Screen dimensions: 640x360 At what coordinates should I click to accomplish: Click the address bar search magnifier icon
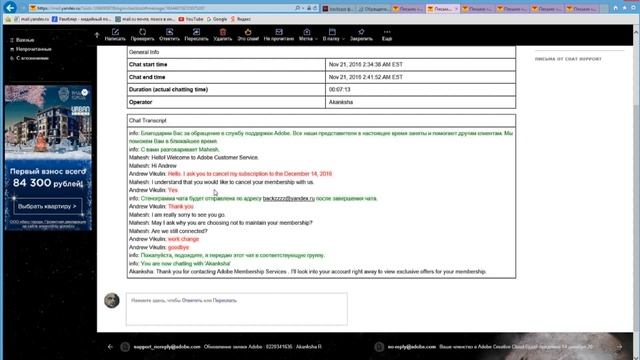coord(298,8)
